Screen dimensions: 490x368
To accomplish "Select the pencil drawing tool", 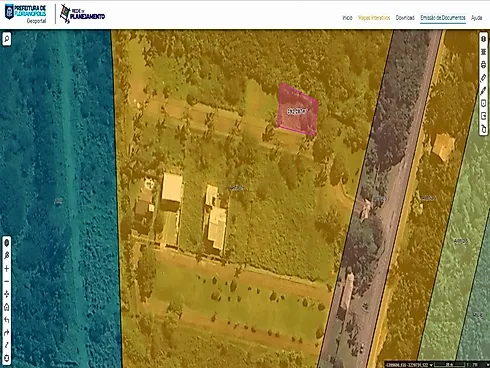I will (483, 90).
